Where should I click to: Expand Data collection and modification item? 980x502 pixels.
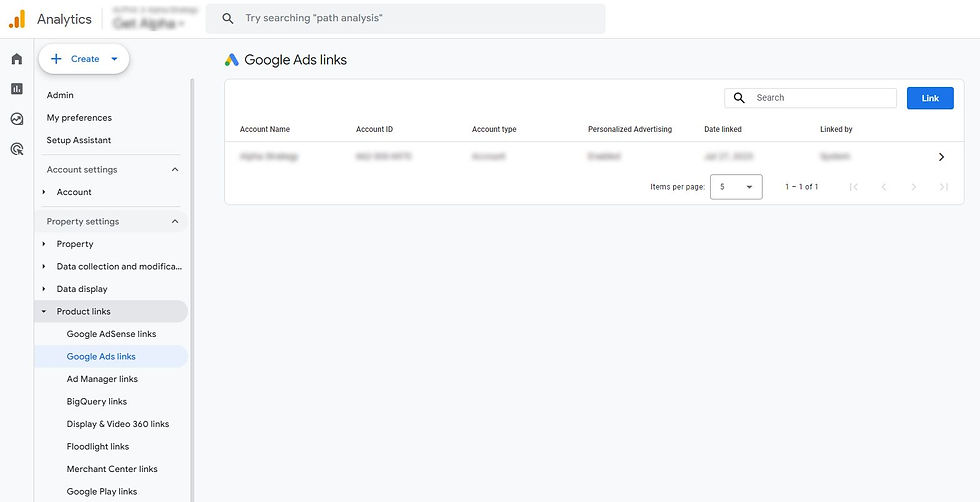pos(44,266)
